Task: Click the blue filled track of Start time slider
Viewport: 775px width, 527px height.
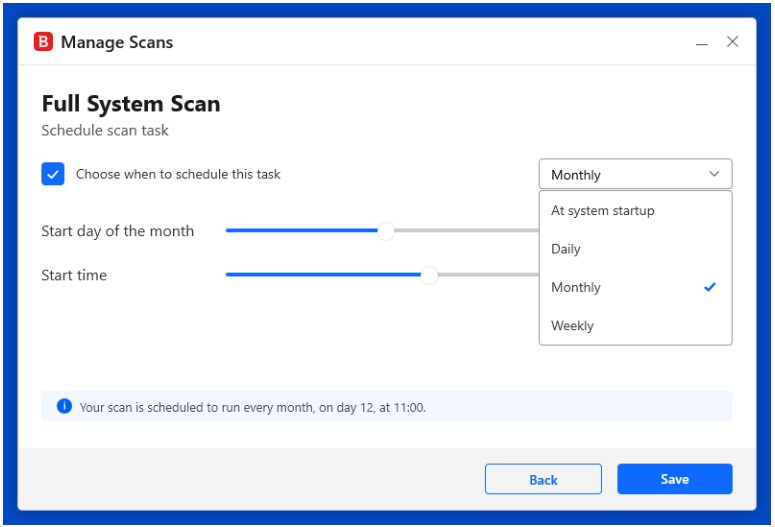Action: click(320, 275)
